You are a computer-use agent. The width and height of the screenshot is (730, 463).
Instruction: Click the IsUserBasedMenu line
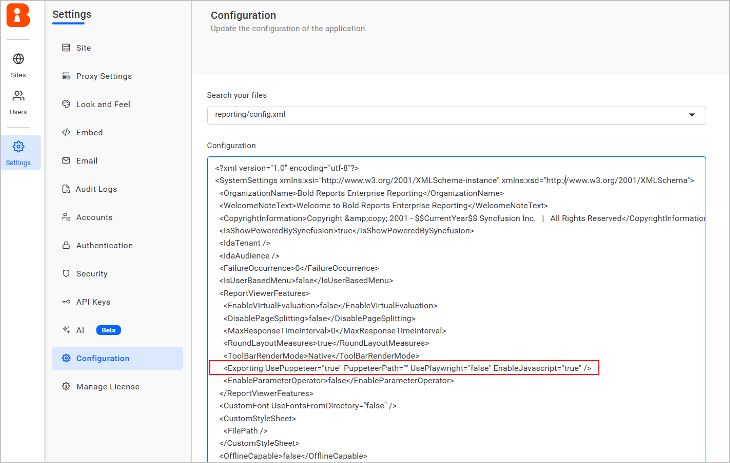(306, 280)
